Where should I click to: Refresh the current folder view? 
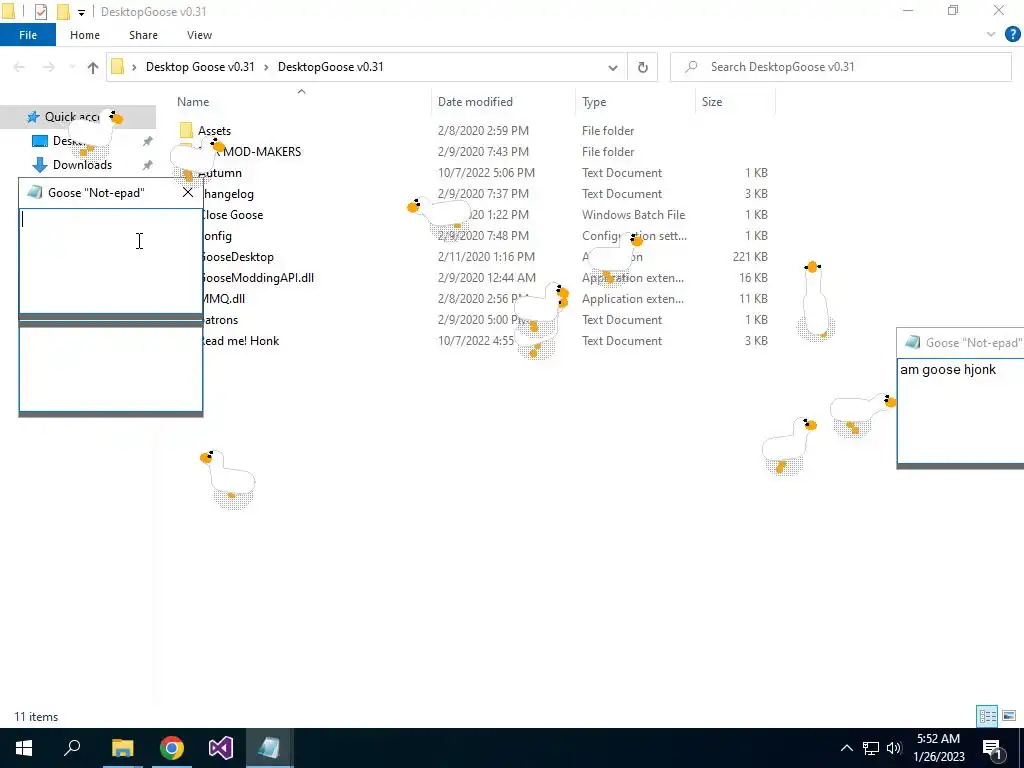coord(643,67)
